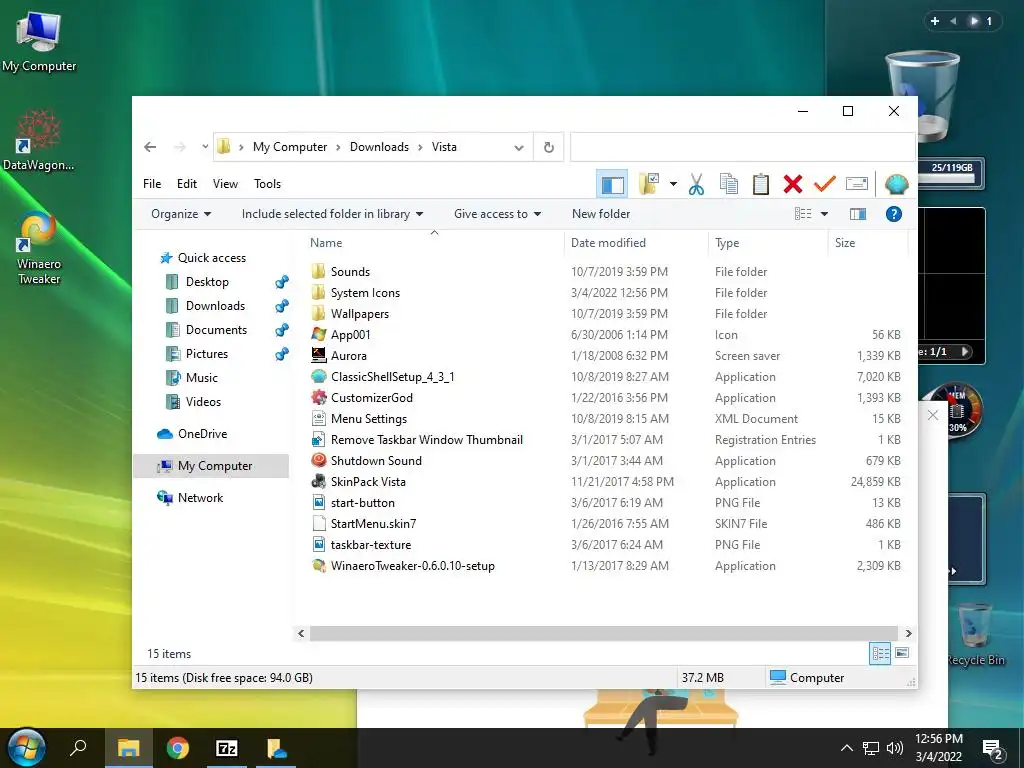Select OneDrive in navigation pane
Viewport: 1024px width, 768px height.
pos(202,434)
